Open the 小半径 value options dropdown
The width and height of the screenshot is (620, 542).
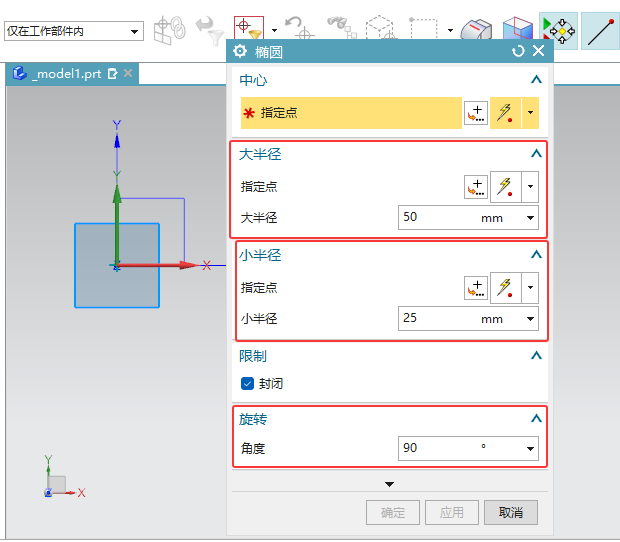[x=530, y=319]
